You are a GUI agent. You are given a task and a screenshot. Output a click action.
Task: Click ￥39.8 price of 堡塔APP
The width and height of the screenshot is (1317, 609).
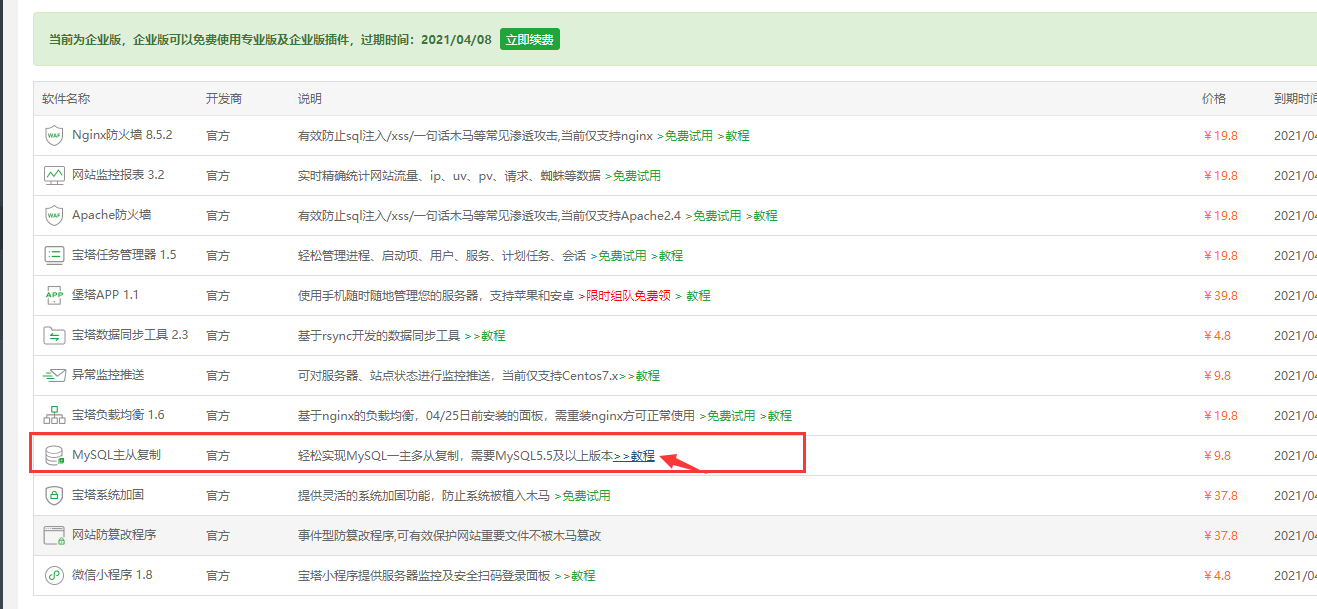click(1220, 295)
